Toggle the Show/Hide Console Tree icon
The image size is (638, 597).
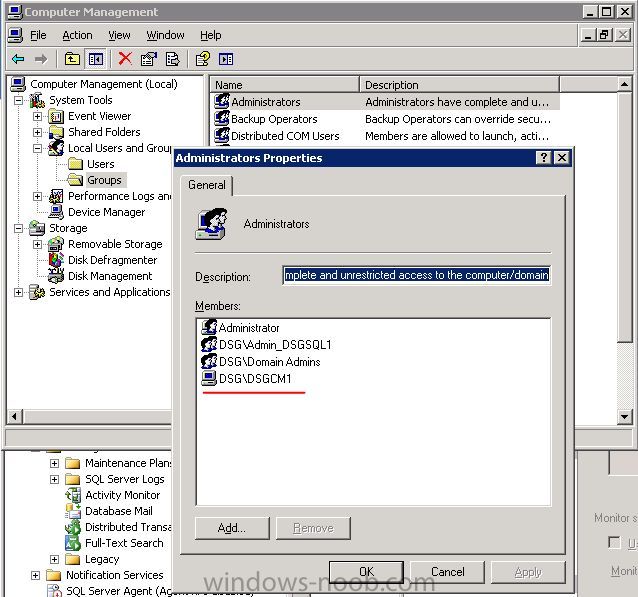tap(96, 59)
